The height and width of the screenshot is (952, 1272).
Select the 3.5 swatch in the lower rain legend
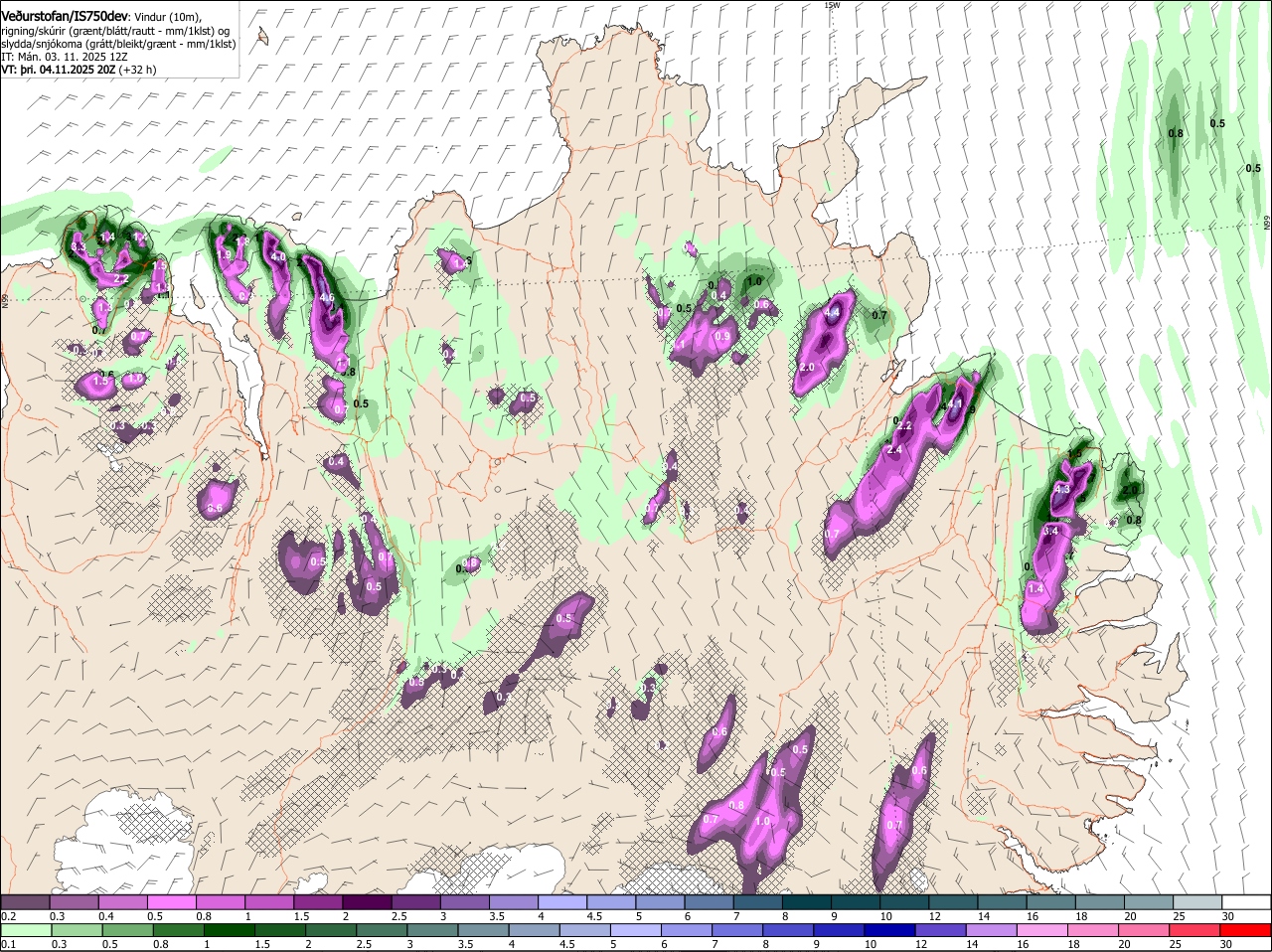point(486,930)
